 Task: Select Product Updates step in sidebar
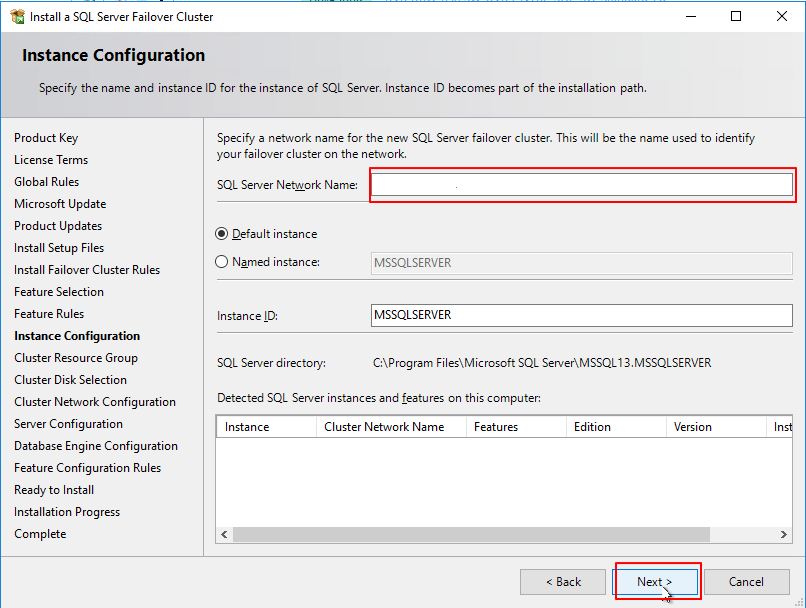[58, 226]
